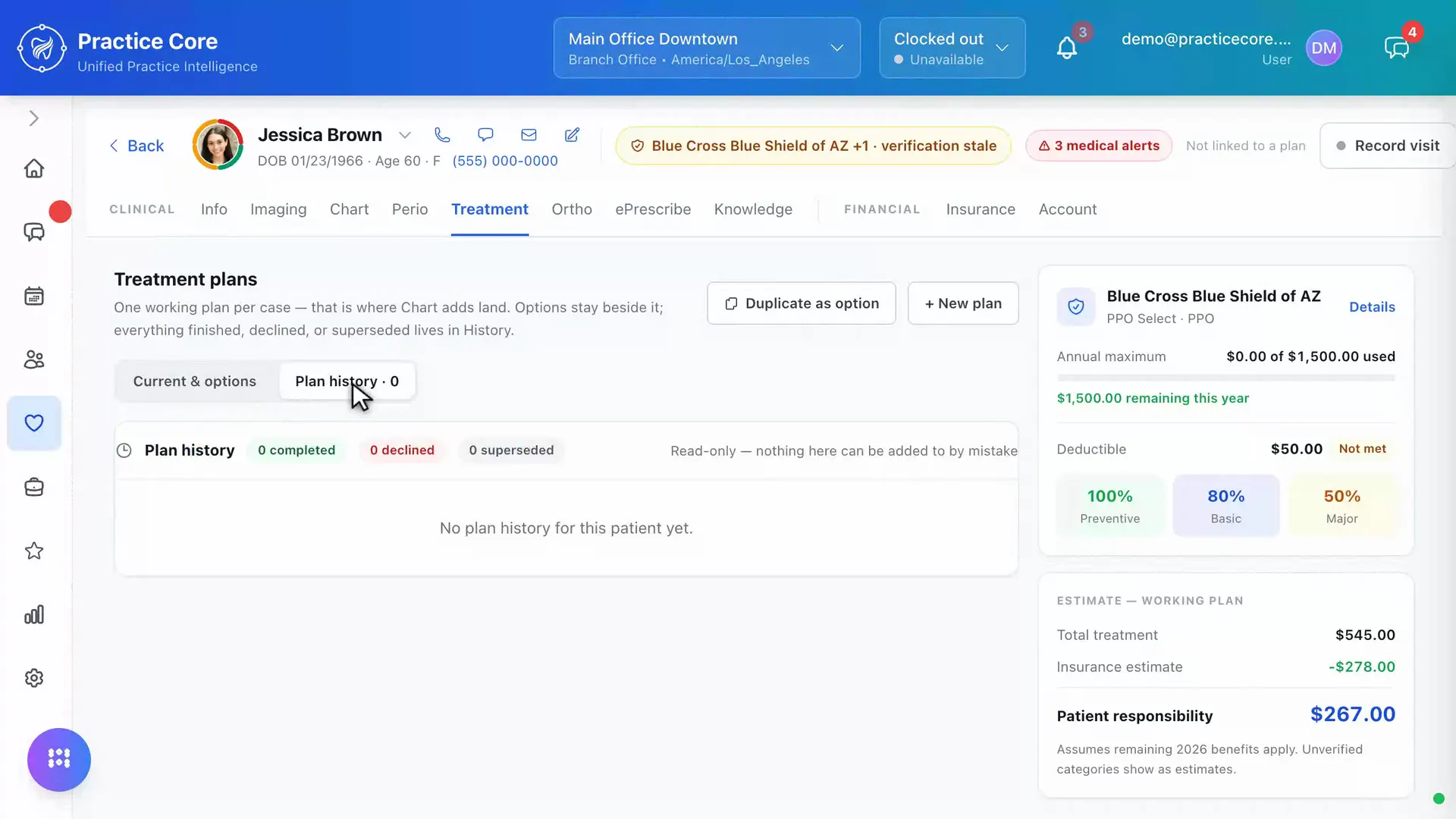Open the star icon in sidebar
The width and height of the screenshot is (1456, 819).
point(34,551)
